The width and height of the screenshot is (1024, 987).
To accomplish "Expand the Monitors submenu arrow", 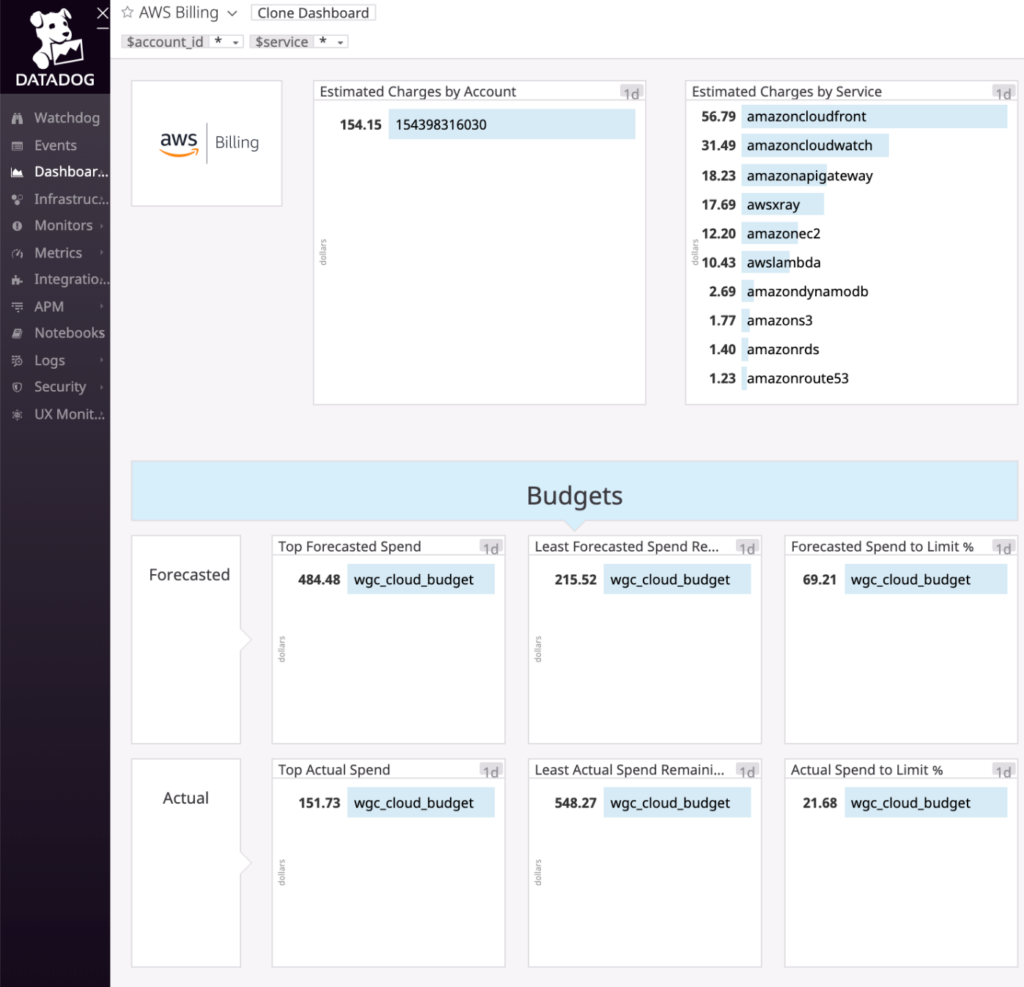I will pos(101,226).
